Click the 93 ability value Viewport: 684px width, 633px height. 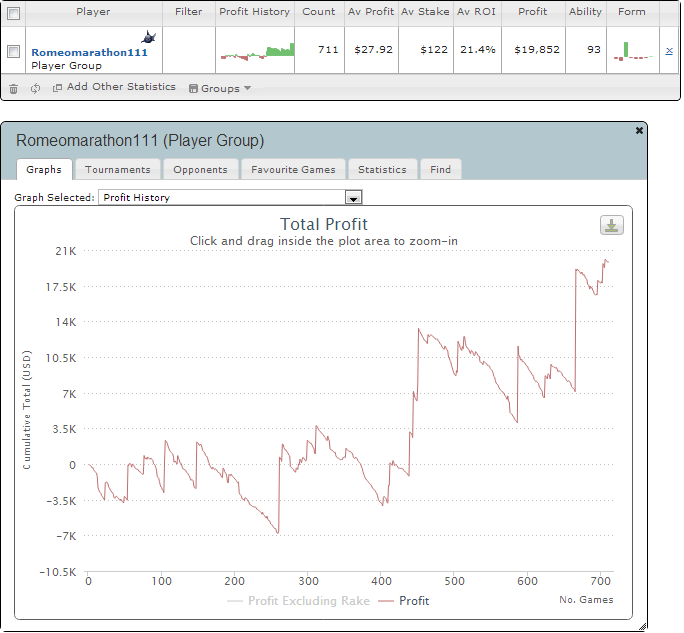pos(594,50)
